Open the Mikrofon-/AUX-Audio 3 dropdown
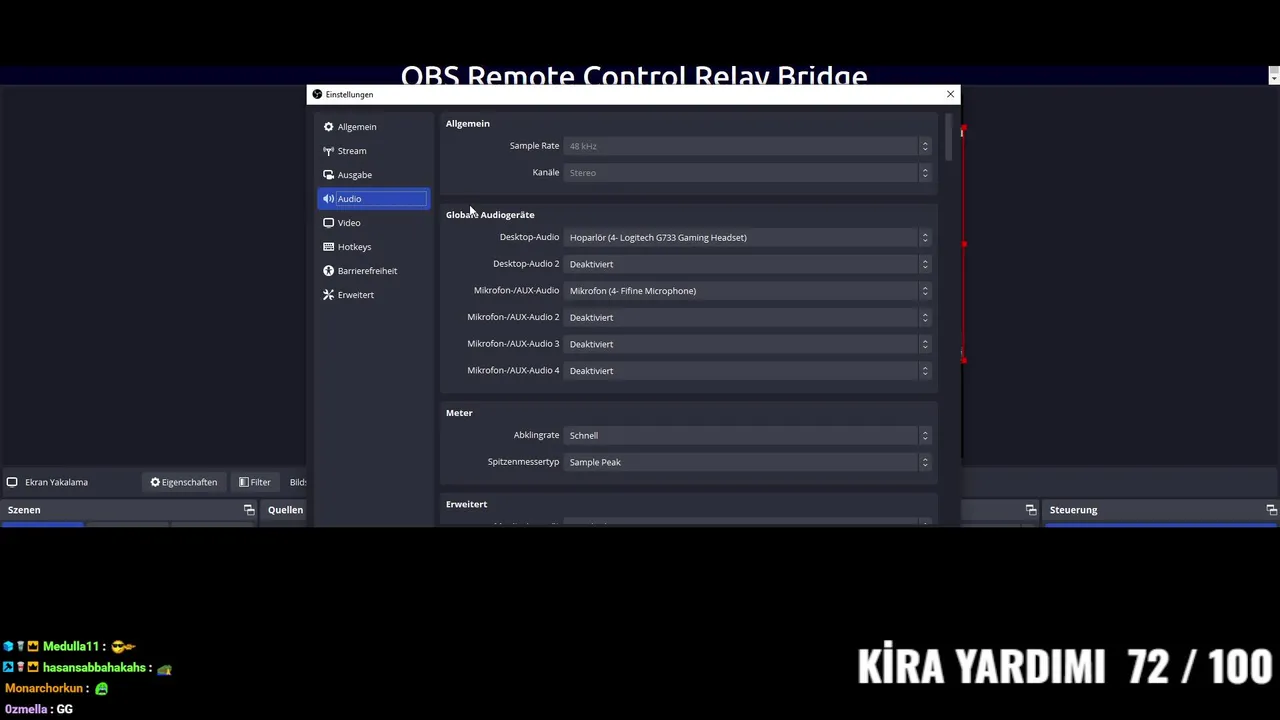 [x=748, y=344]
